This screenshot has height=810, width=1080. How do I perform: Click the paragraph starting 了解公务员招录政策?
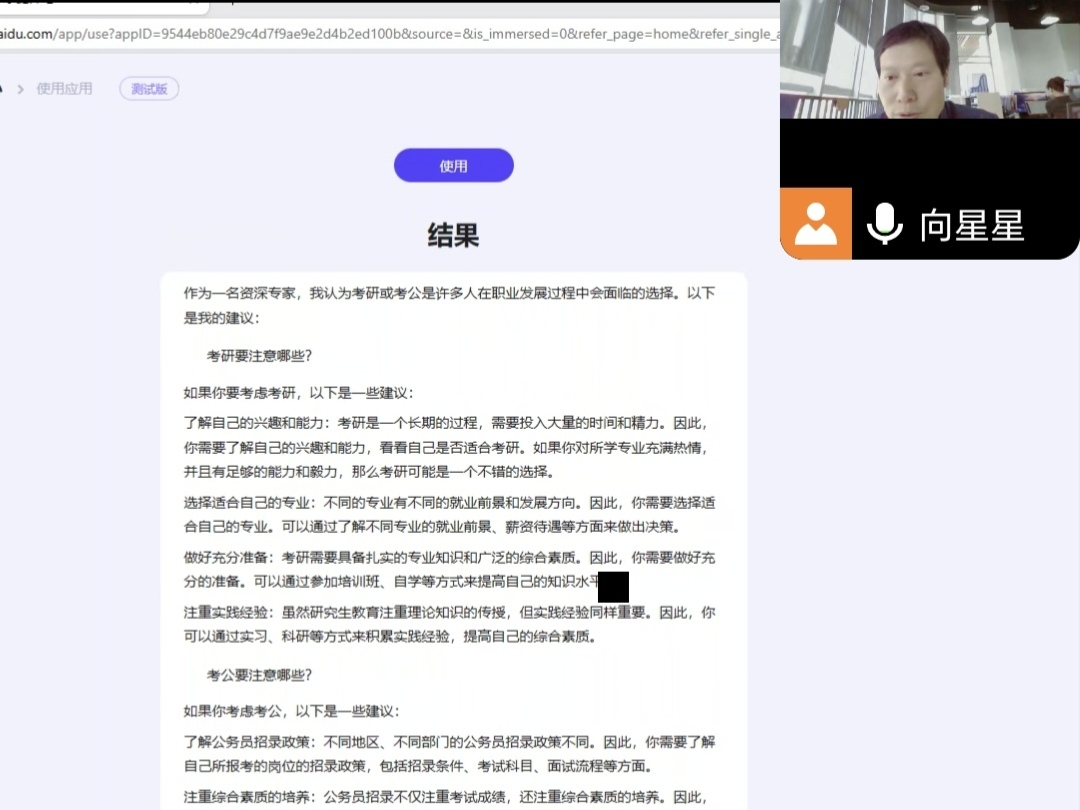(x=449, y=754)
